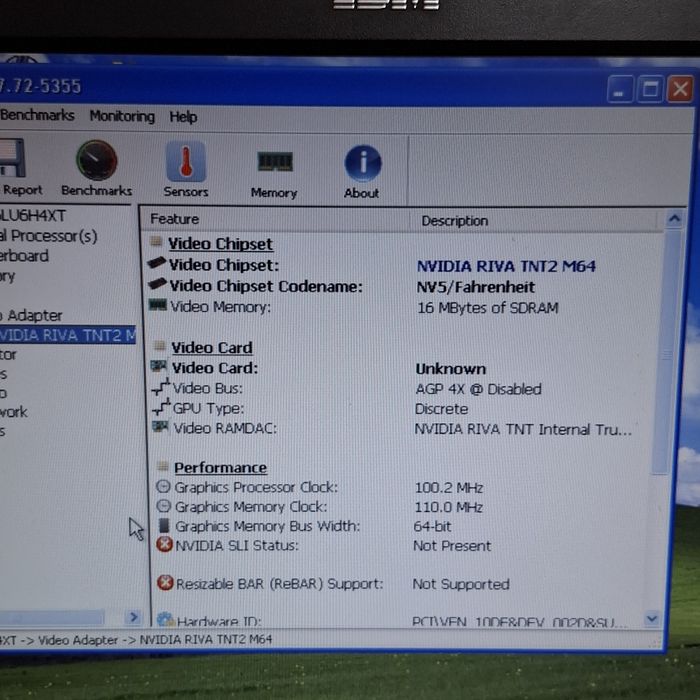The image size is (700, 700).
Task: Select the 64-bit bus width value
Action: point(432,526)
